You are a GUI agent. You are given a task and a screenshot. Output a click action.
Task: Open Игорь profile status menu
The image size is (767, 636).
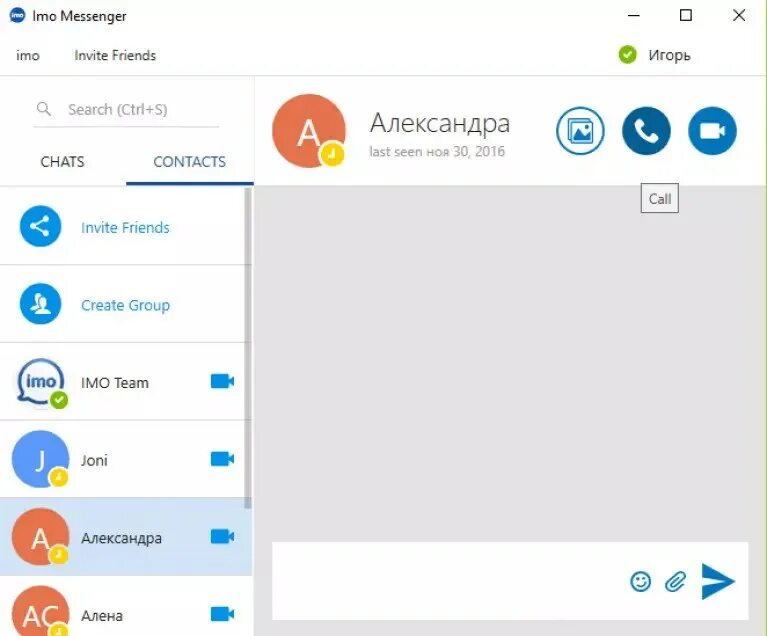[x=669, y=55]
